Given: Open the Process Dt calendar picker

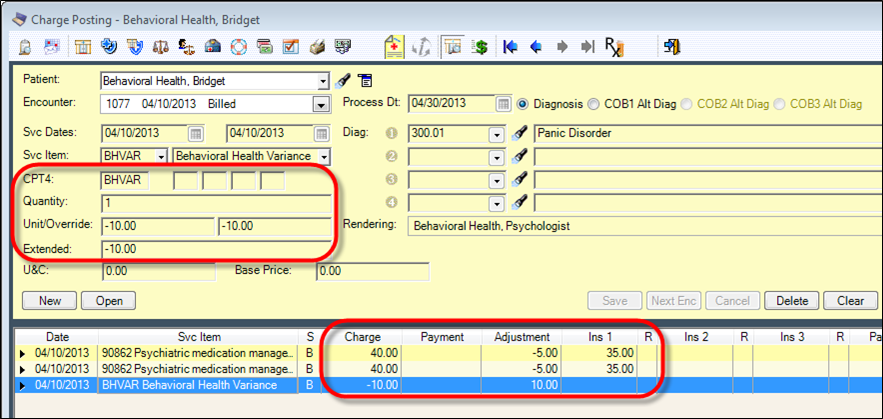Looking at the screenshot, I should 503,104.
